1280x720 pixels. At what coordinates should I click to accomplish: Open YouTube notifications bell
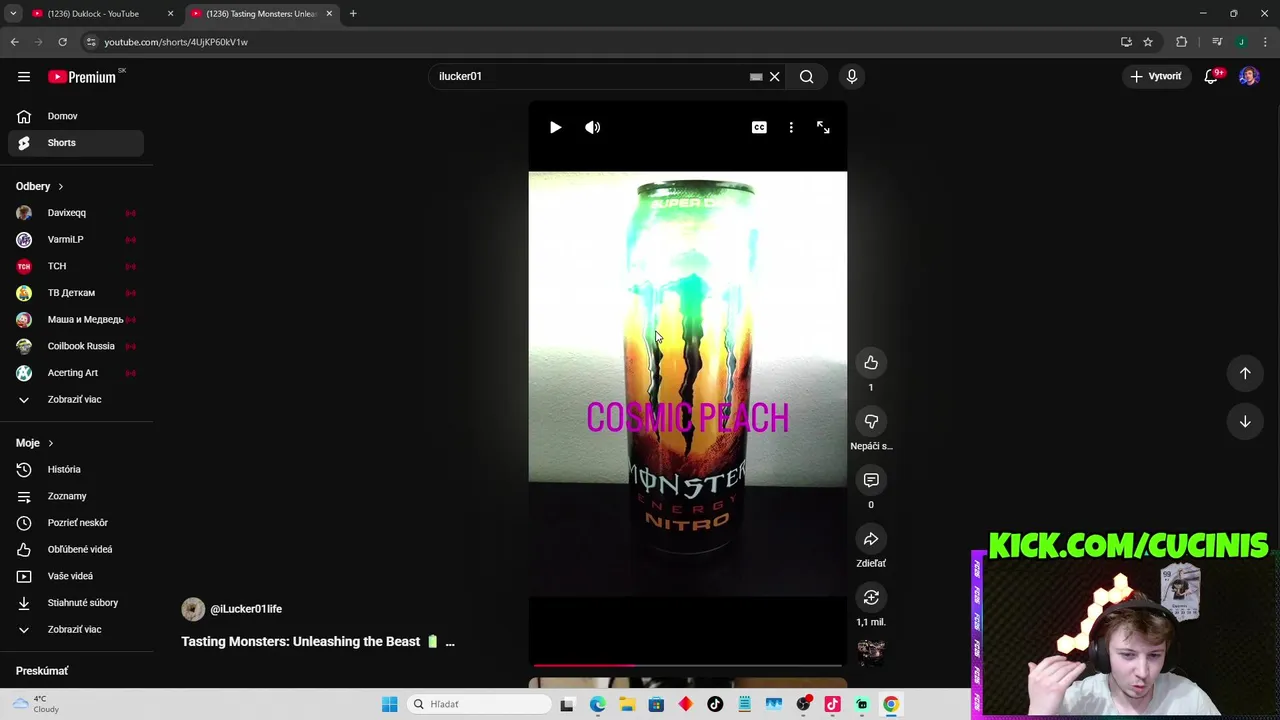[1211, 76]
